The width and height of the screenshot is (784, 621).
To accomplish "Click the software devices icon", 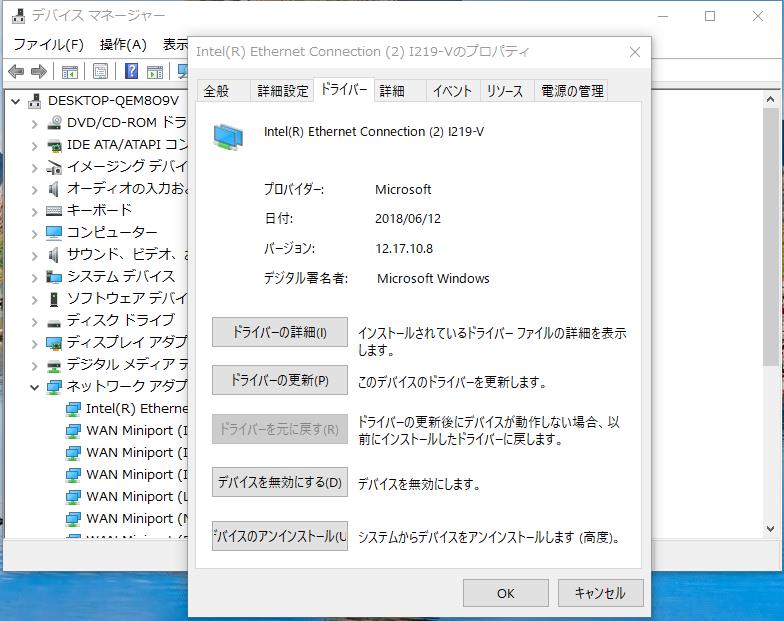I will point(54,298).
